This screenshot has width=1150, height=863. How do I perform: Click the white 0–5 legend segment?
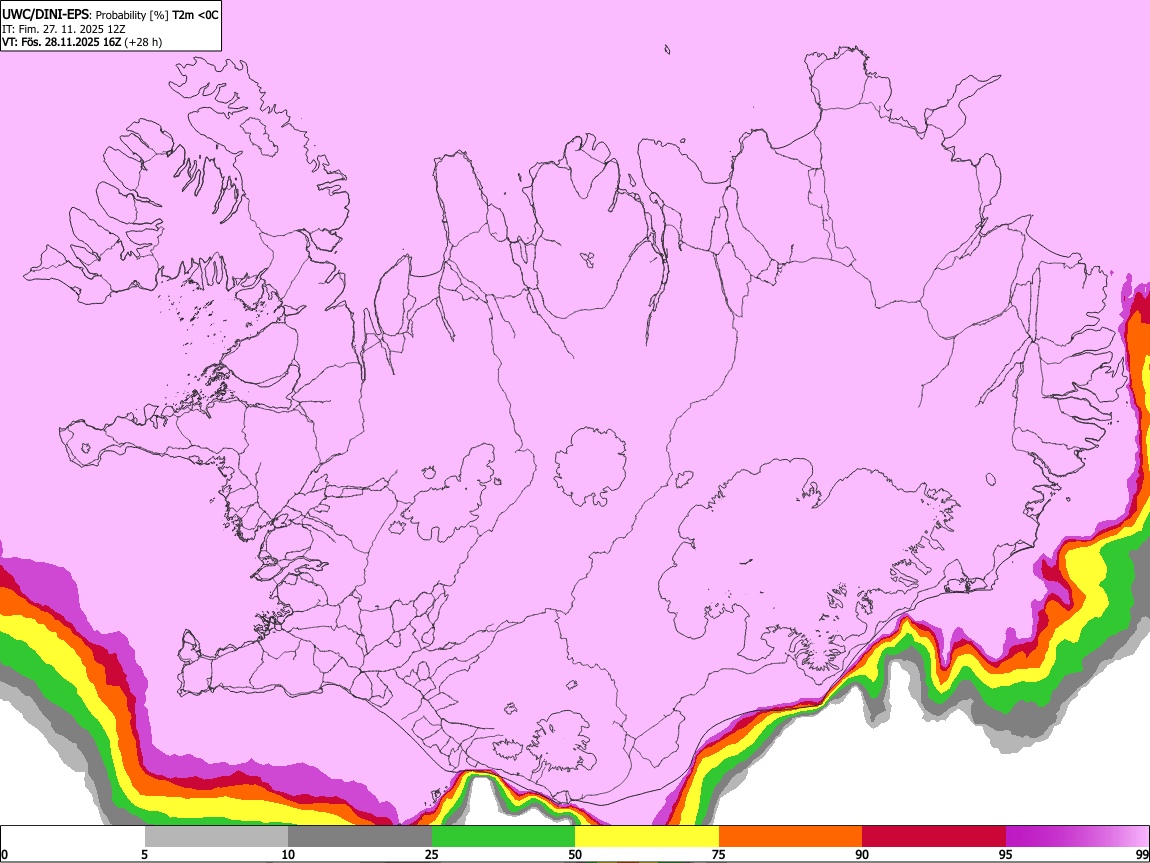(x=73, y=837)
